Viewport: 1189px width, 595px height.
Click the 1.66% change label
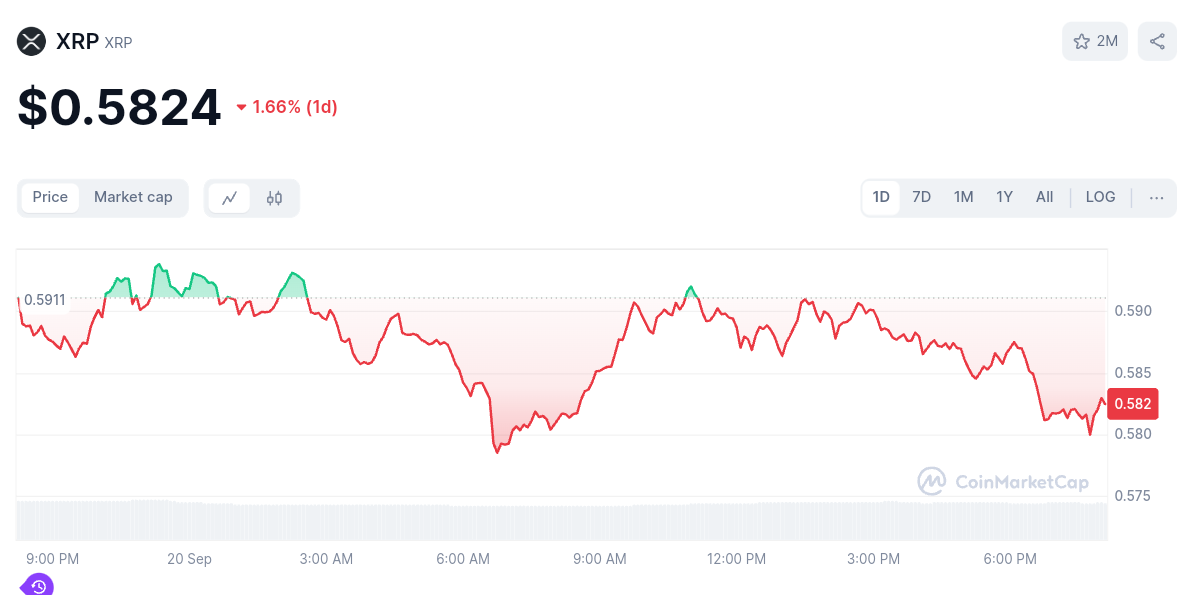(x=296, y=107)
